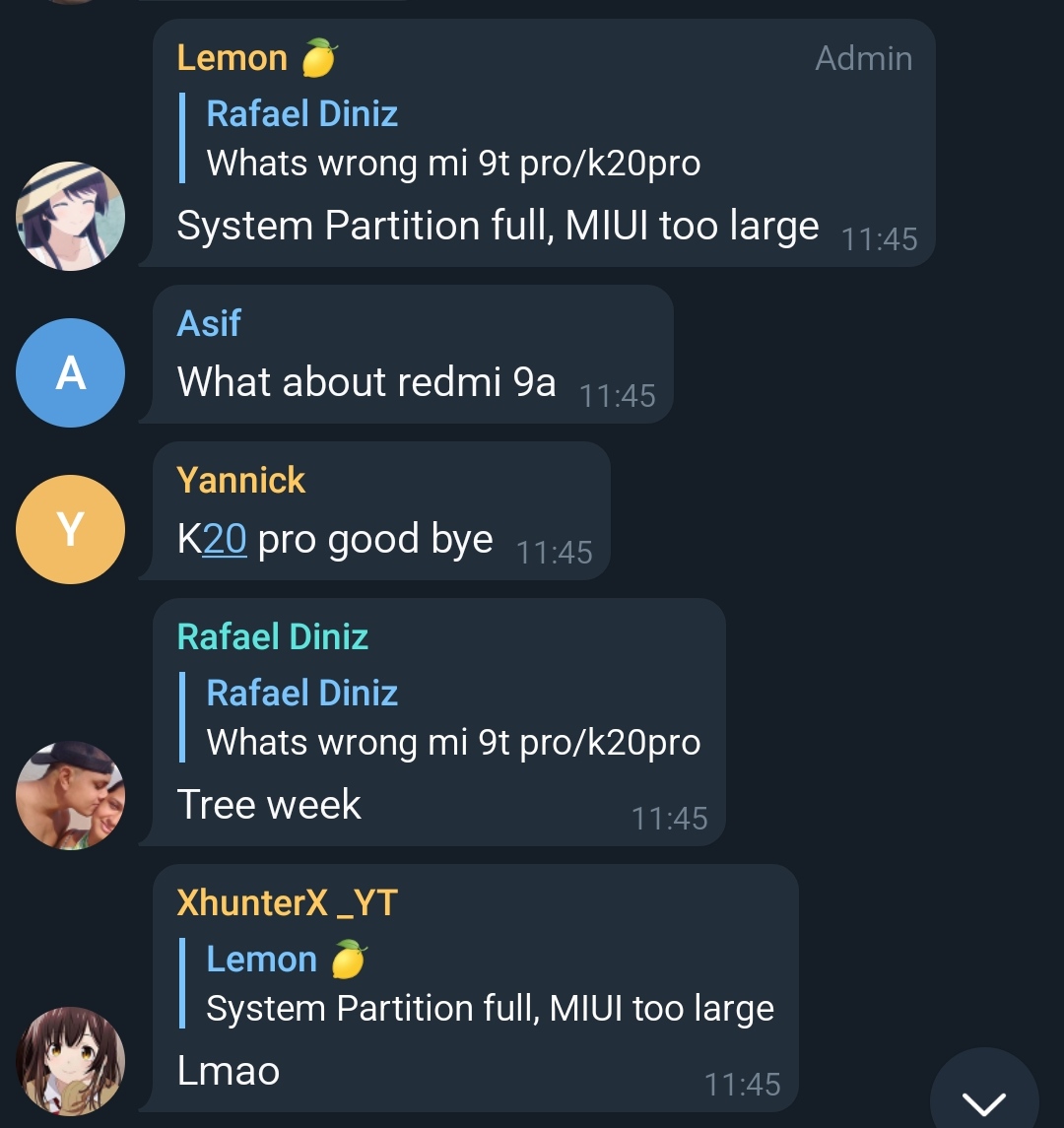Screen dimensions: 1064x1128
Task: Select the 'Tree week' message text
Action: click(268, 804)
